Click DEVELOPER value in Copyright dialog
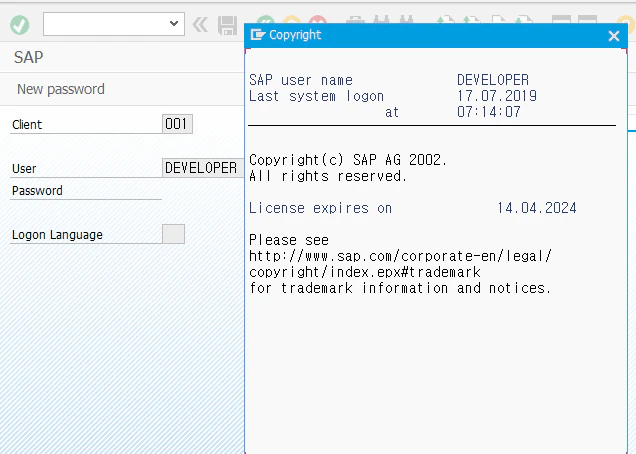 point(493,80)
